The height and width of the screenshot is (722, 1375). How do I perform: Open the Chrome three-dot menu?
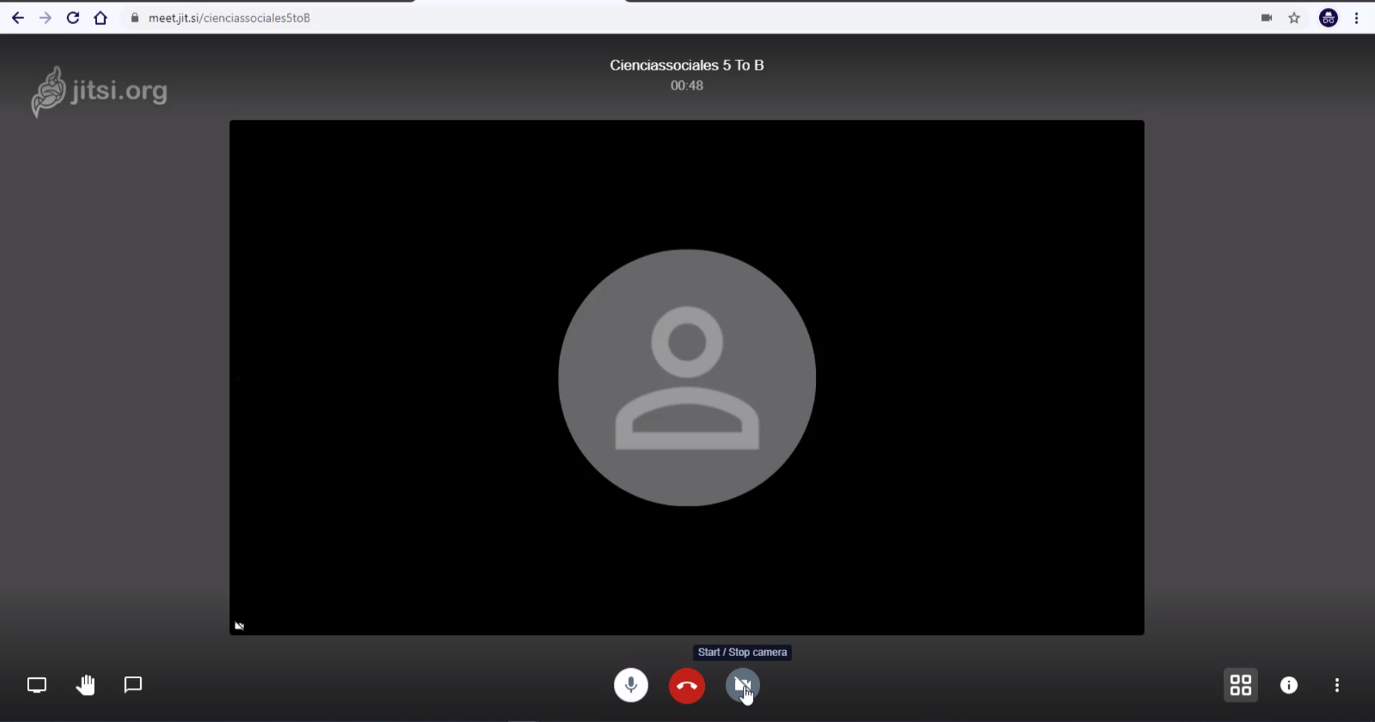(x=1357, y=18)
